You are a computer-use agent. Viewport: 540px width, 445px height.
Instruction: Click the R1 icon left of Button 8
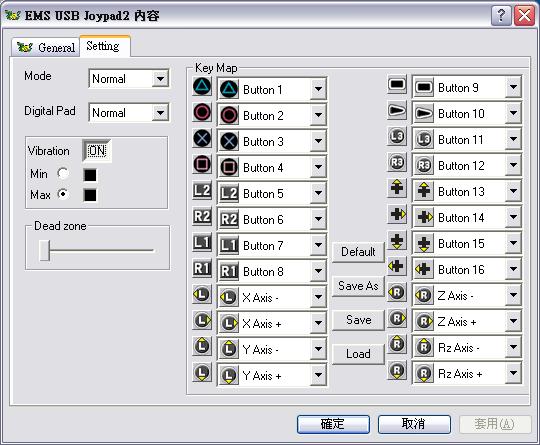click(202, 268)
